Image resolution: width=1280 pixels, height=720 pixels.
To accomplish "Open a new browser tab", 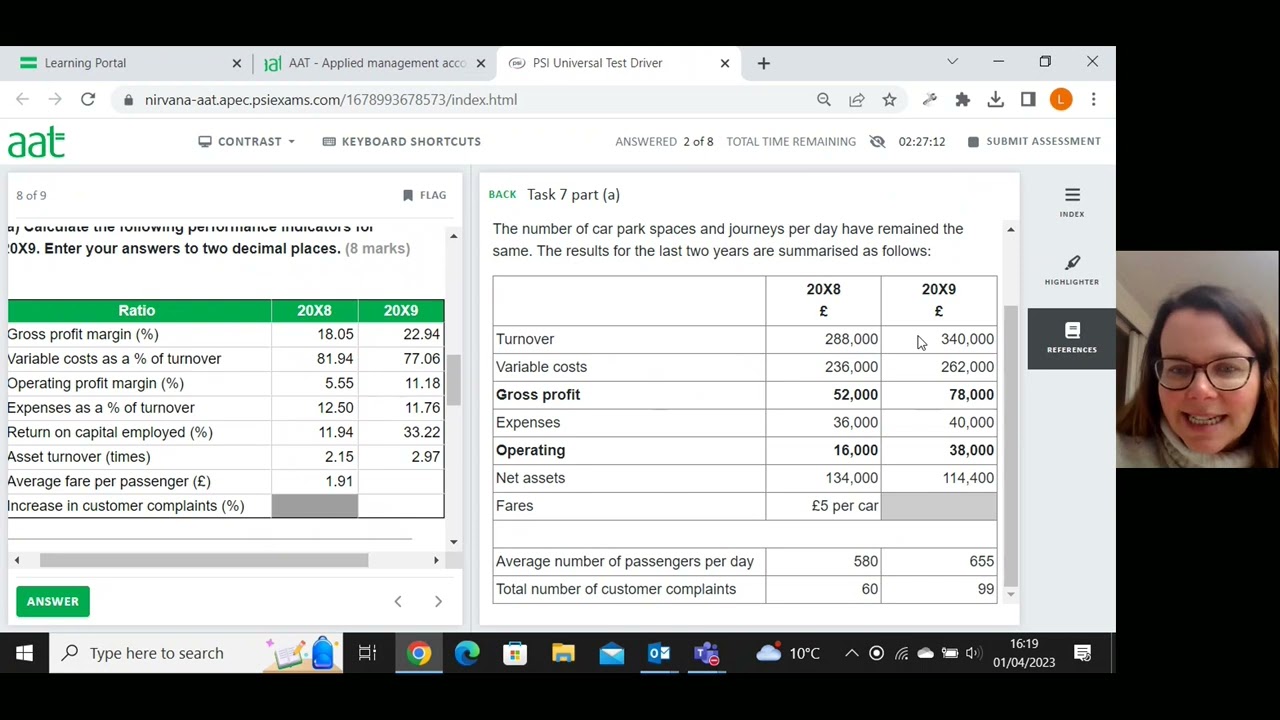I will coord(763,63).
